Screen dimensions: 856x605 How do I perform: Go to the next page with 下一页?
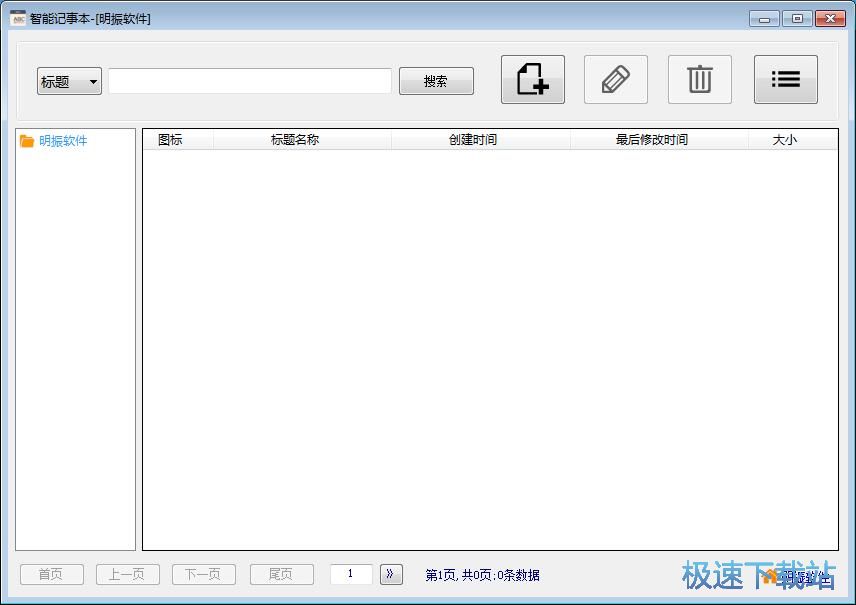204,574
